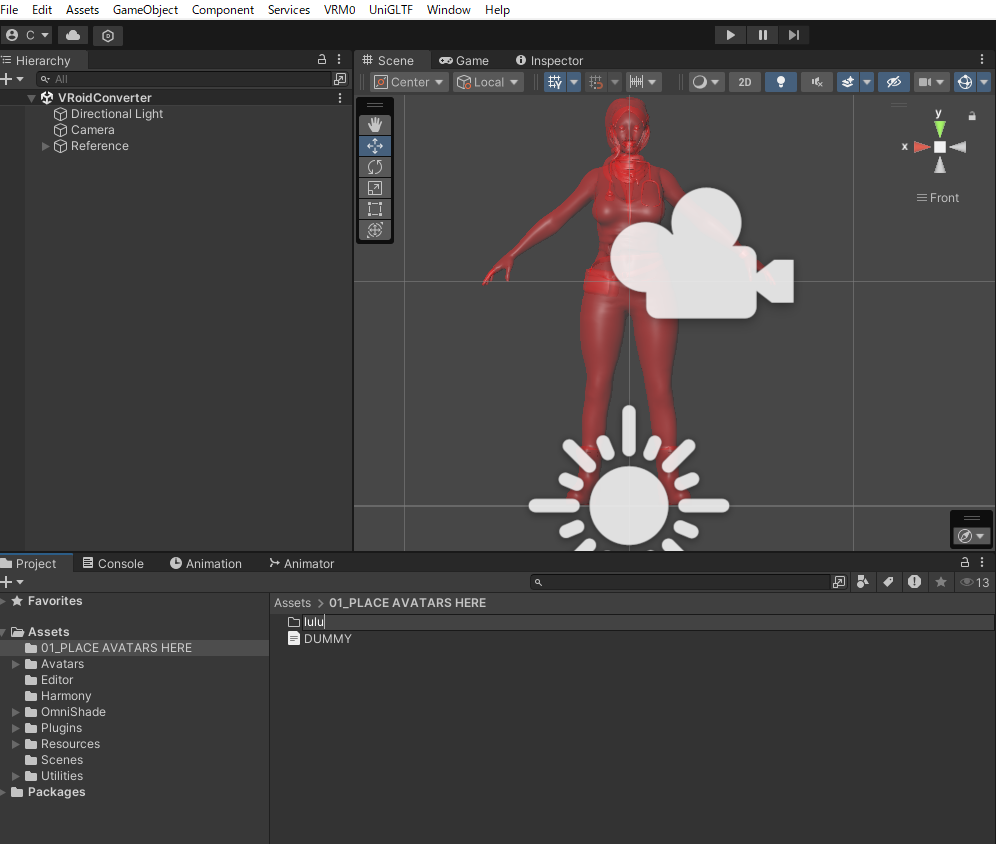
Task: Toggle 2D view mode in Scene
Action: tap(745, 82)
